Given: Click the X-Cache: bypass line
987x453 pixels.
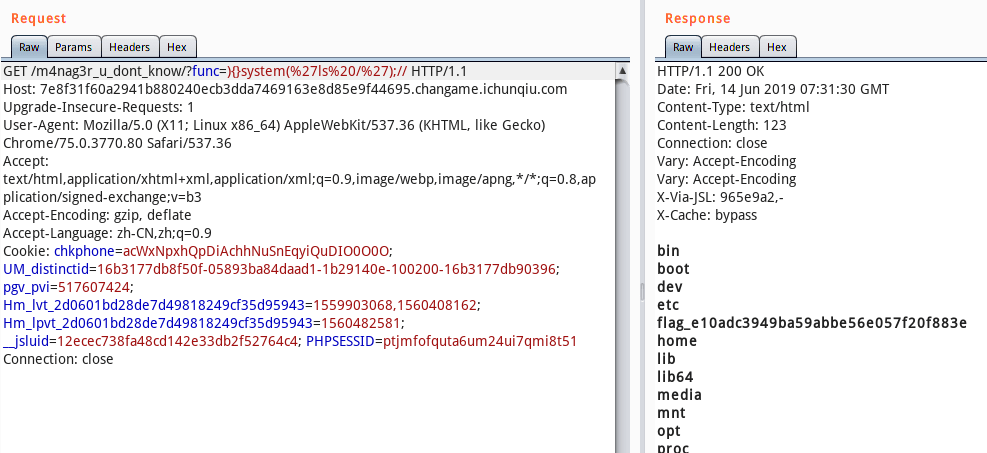Looking at the screenshot, I should click(707, 215).
